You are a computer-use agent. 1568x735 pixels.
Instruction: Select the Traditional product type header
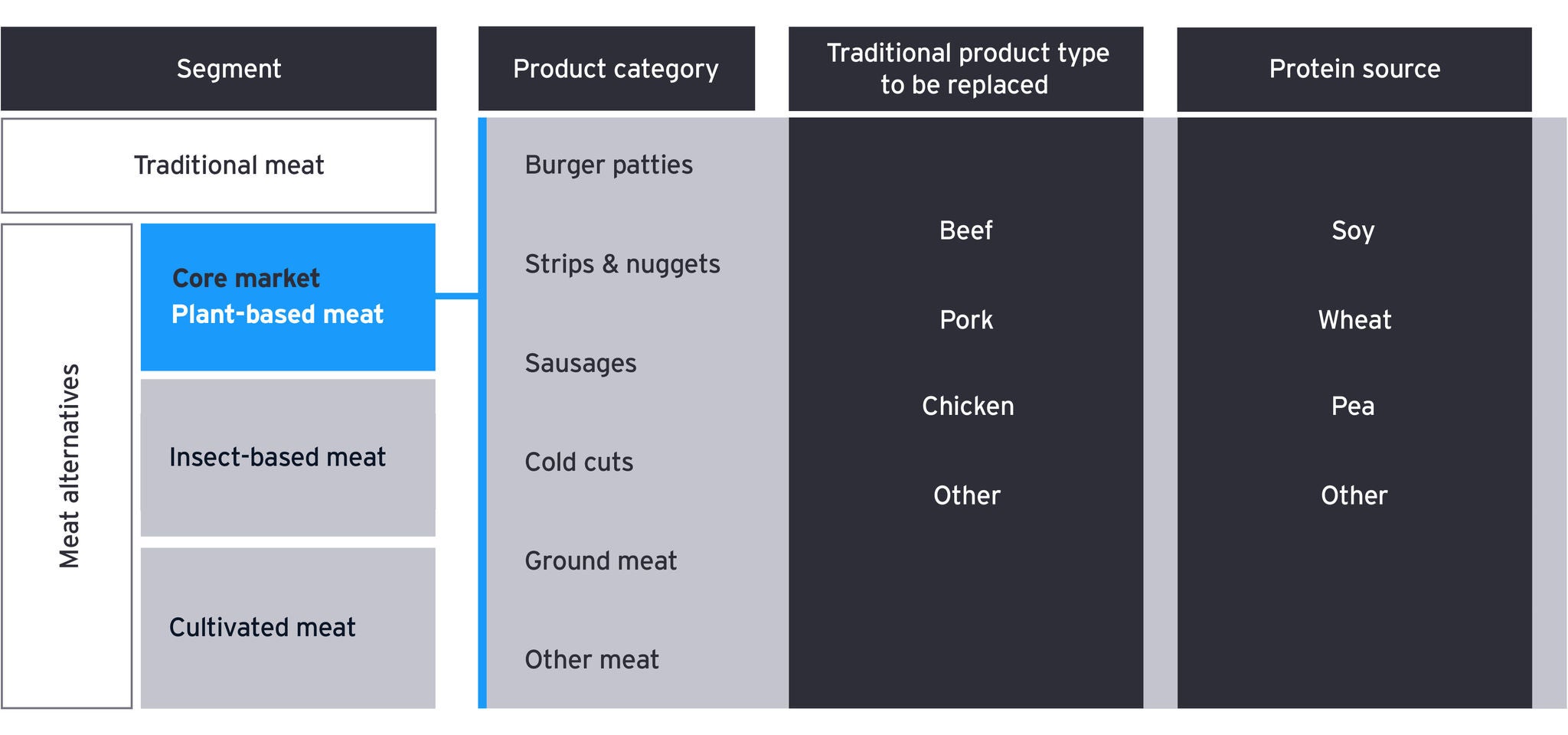coord(965,69)
